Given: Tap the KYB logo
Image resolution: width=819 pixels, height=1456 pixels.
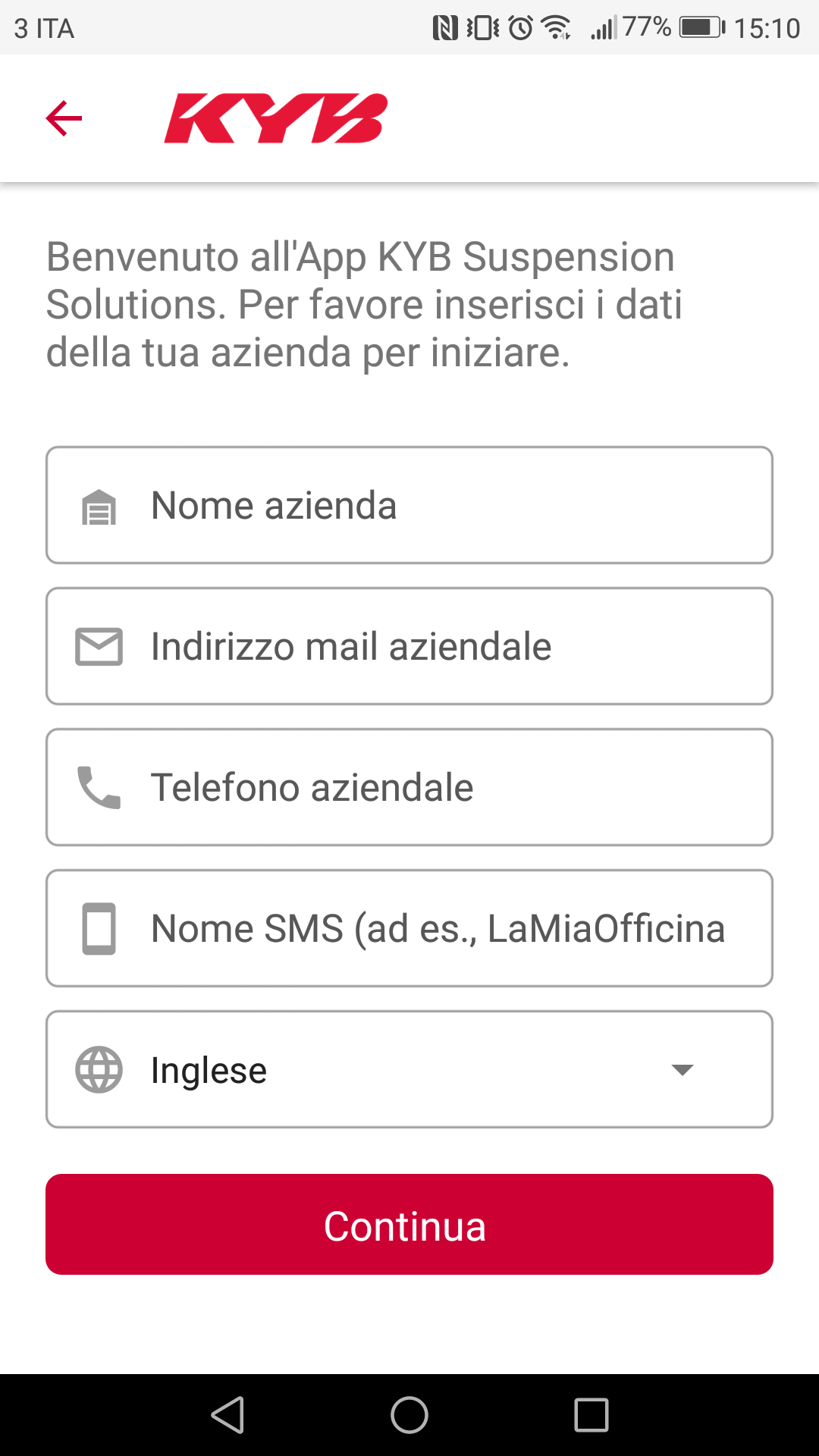Looking at the screenshot, I should click(x=276, y=118).
